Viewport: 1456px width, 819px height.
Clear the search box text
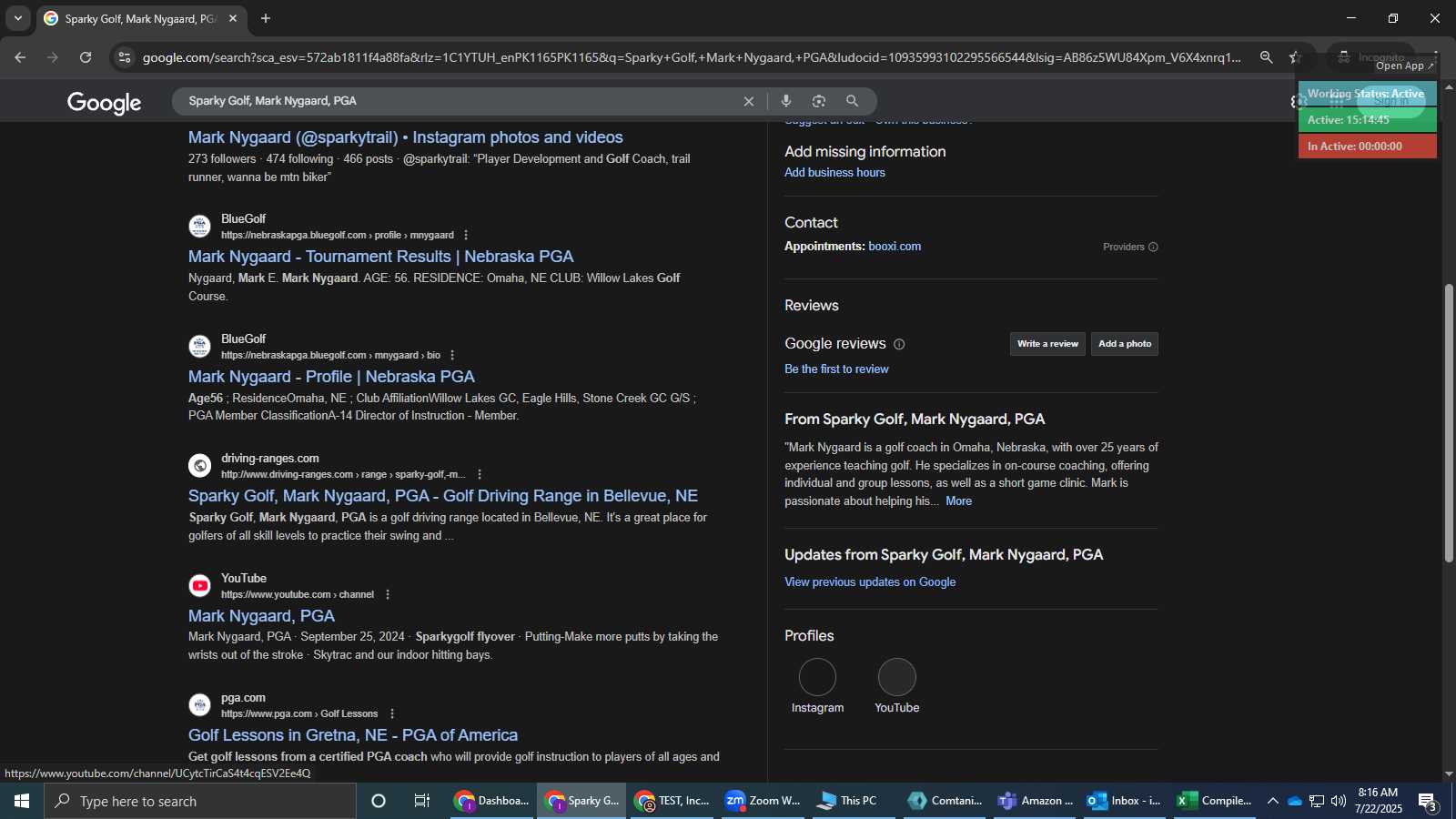[749, 101]
